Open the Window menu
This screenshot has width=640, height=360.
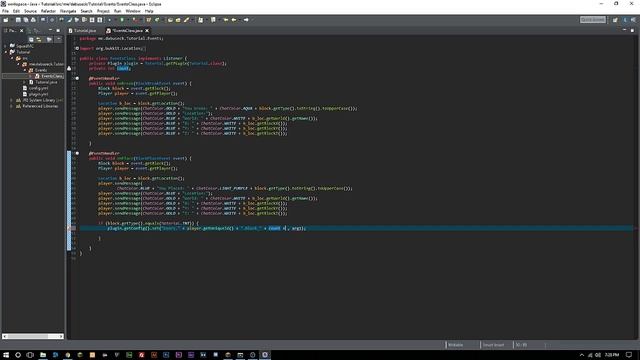click(x=133, y=11)
